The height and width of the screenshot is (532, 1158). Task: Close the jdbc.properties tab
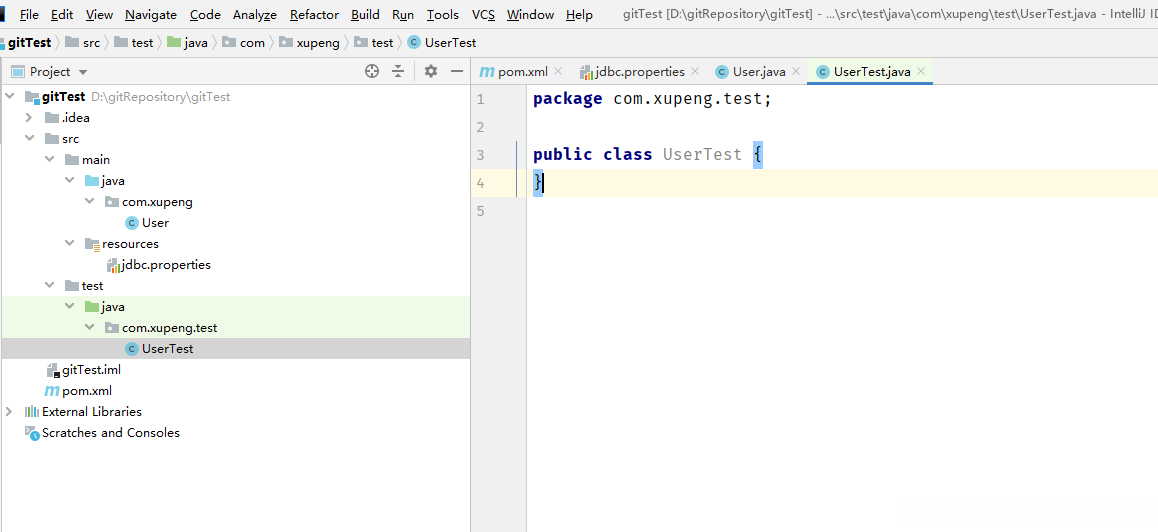coord(695,72)
